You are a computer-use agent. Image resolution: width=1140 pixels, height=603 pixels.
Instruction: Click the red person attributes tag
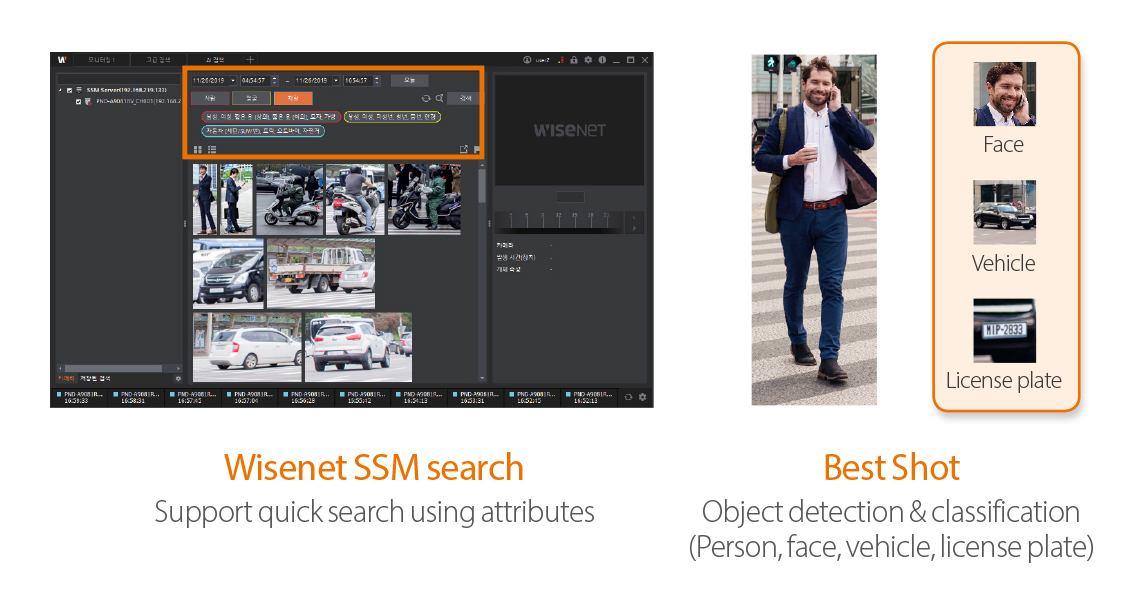click(x=270, y=116)
